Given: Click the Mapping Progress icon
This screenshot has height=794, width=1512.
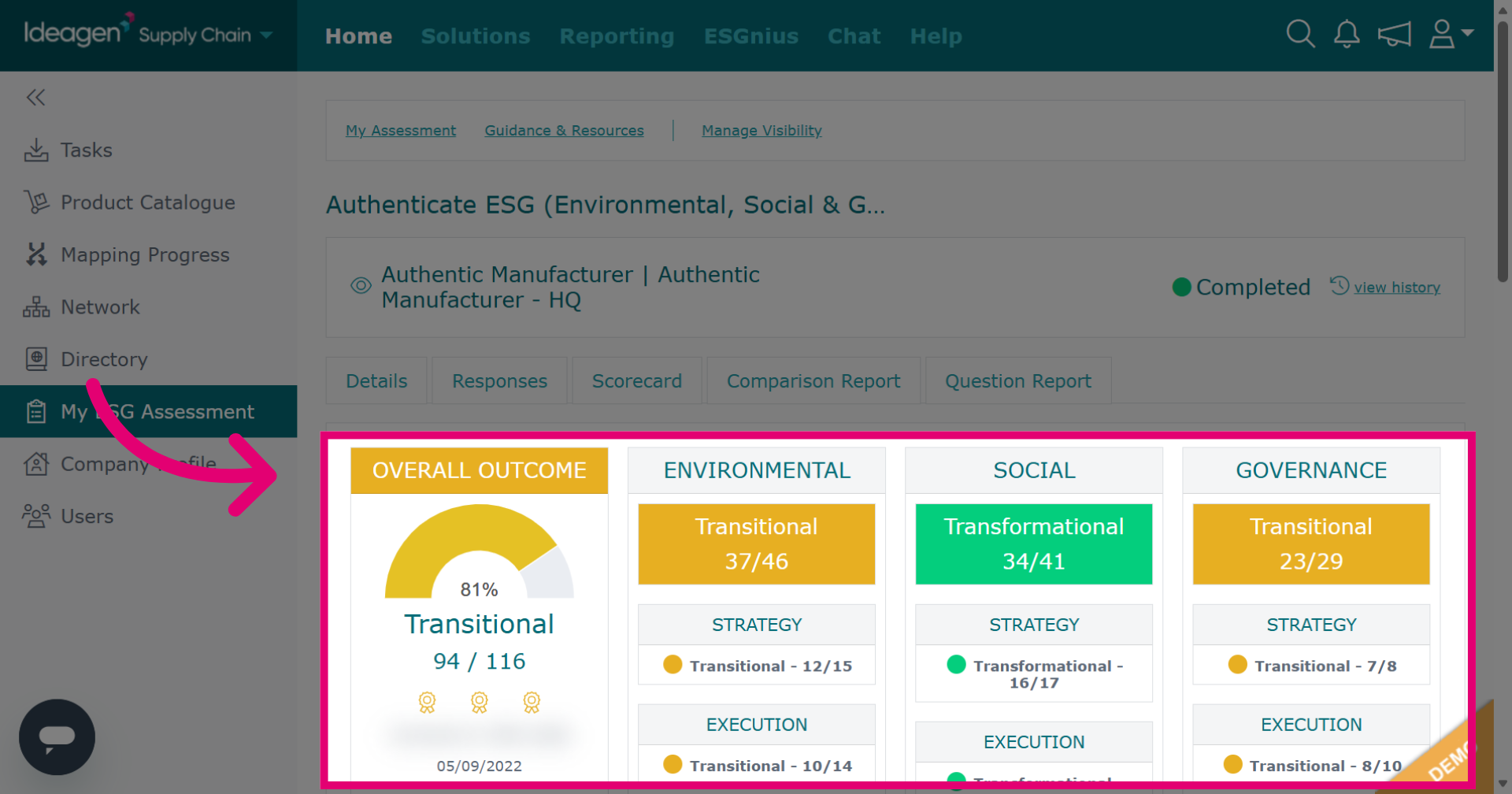Looking at the screenshot, I should pyautogui.click(x=36, y=254).
